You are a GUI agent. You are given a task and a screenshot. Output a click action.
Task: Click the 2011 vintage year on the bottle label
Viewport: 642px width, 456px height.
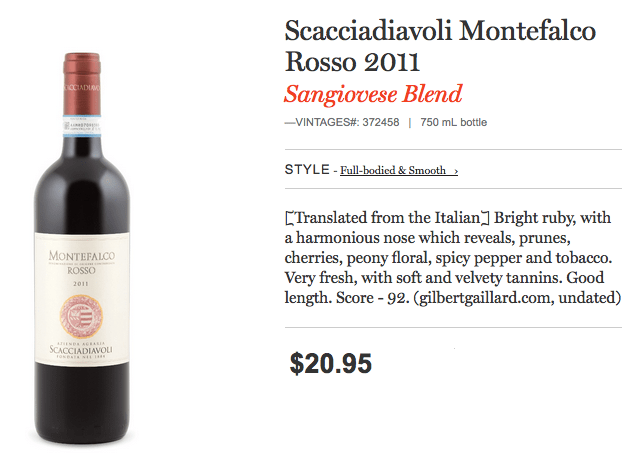click(x=81, y=284)
